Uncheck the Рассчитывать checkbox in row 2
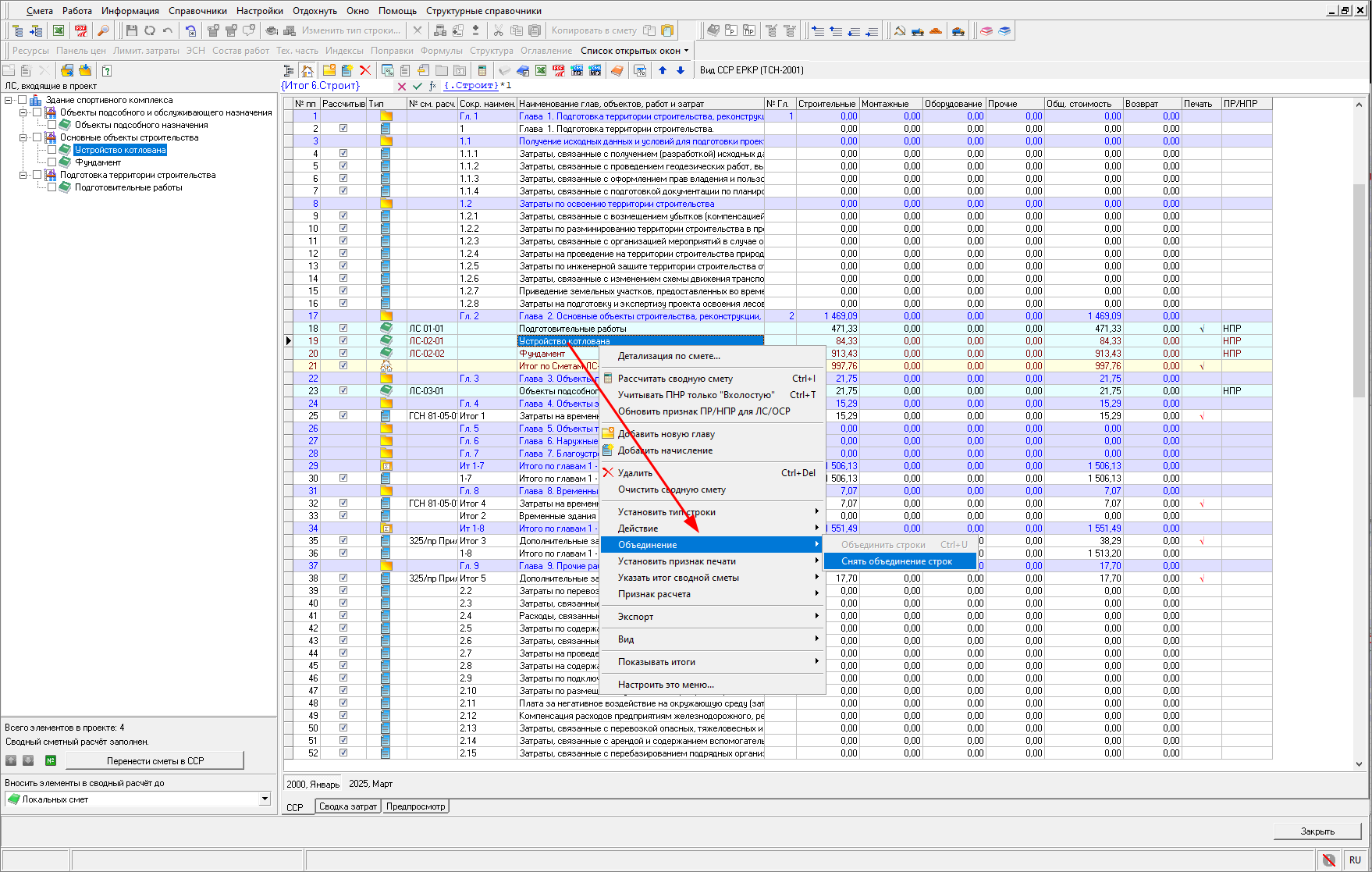 (343, 129)
